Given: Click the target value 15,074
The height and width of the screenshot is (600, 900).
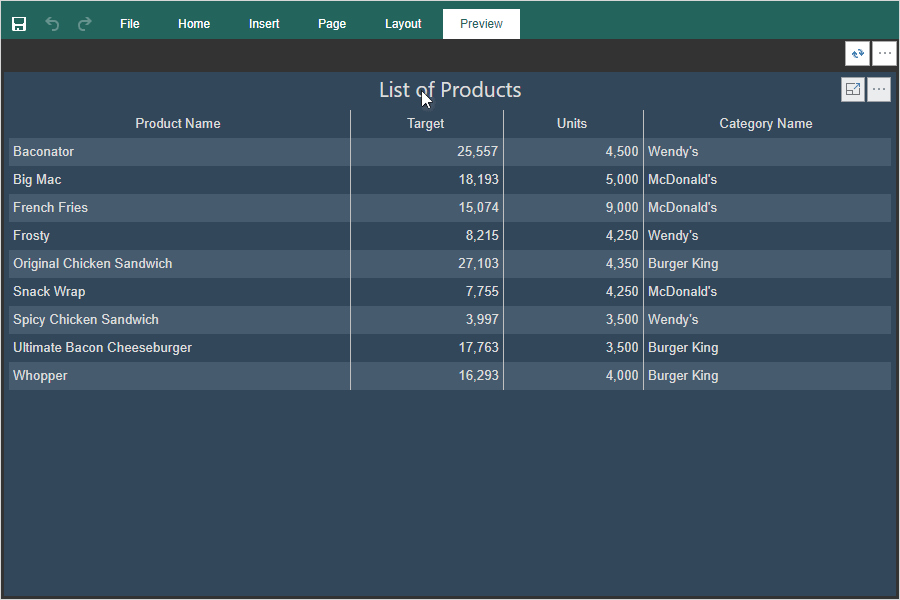Looking at the screenshot, I should (478, 207).
